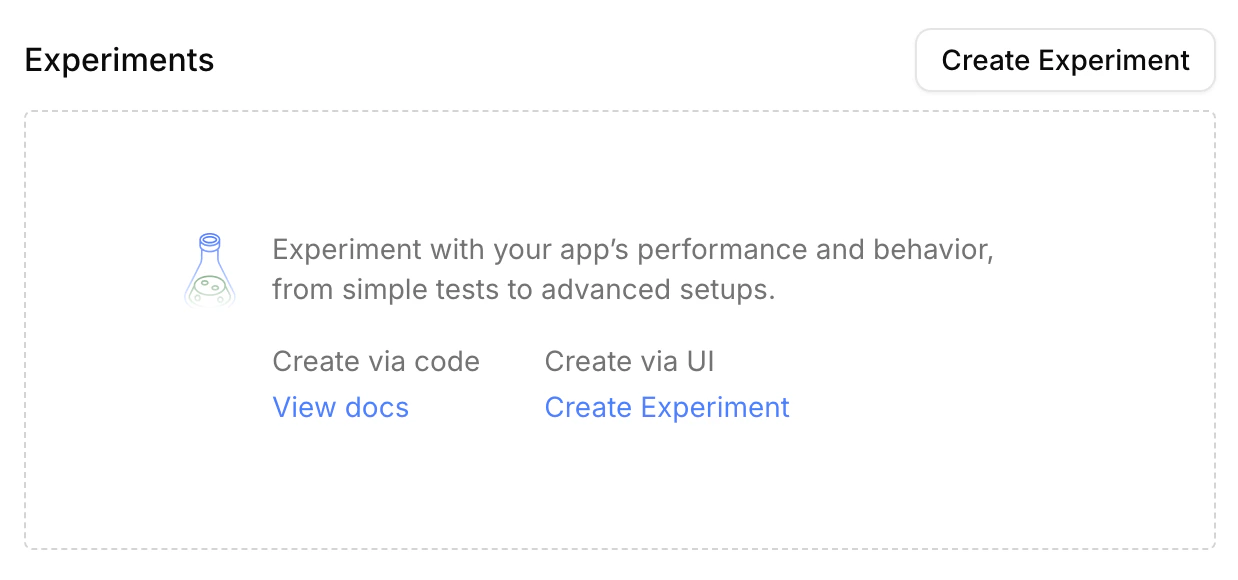The image size is (1238, 580).
Task: Click the Create via code label
Action: (x=376, y=361)
